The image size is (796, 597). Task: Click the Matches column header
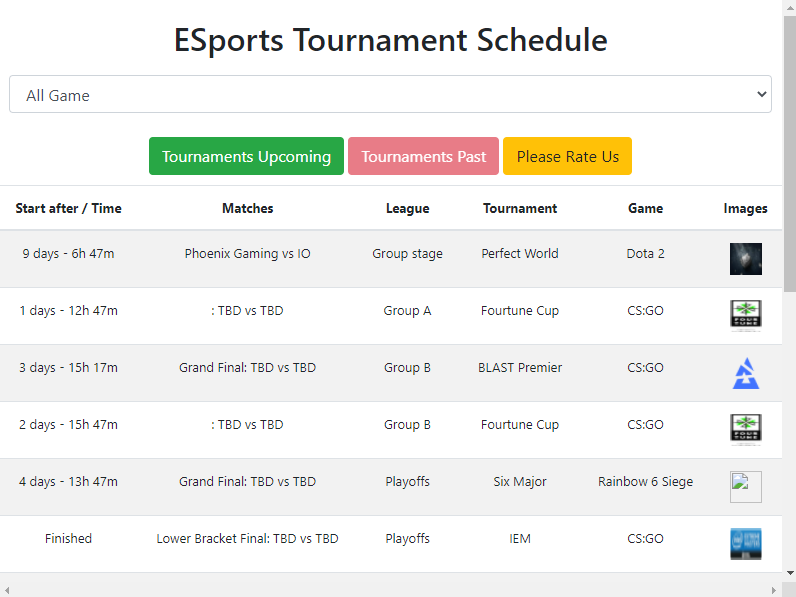click(x=247, y=209)
